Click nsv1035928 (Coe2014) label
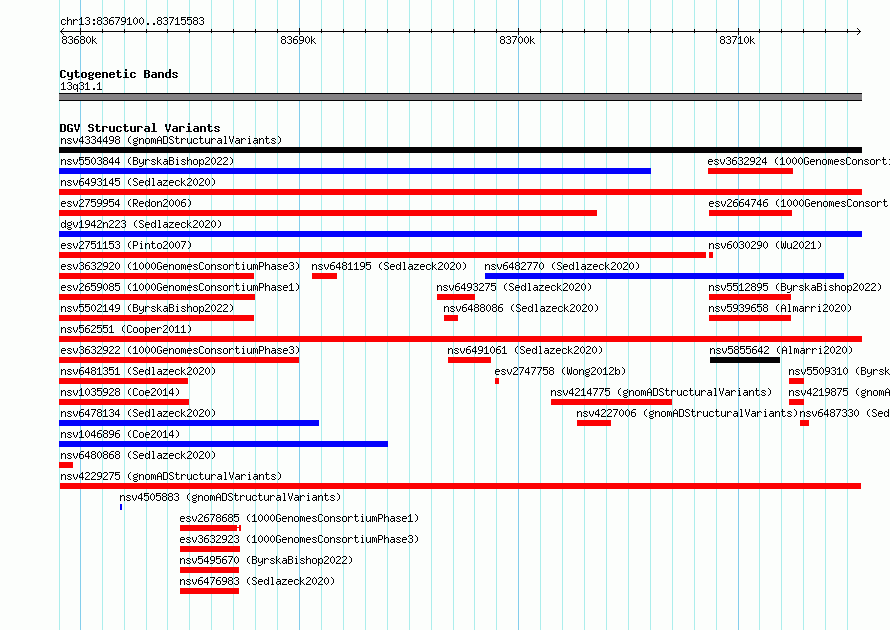Viewport: 890px width, 630px height. click(x=120, y=392)
